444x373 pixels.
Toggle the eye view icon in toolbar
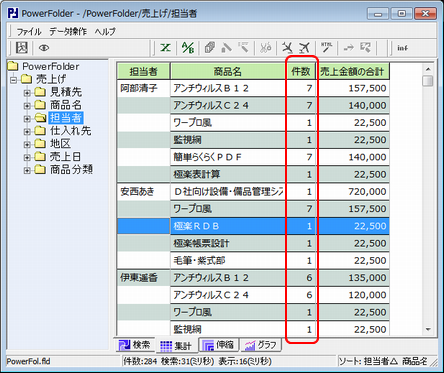click(44, 48)
